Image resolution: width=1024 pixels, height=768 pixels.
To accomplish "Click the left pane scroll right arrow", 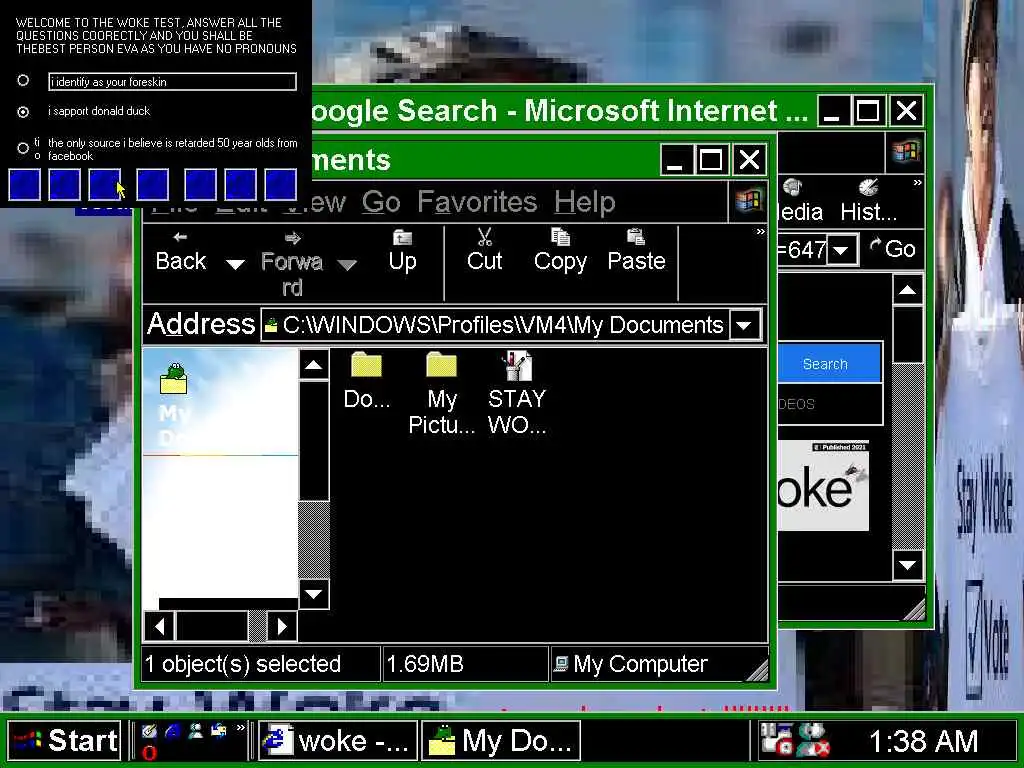I will point(282,627).
